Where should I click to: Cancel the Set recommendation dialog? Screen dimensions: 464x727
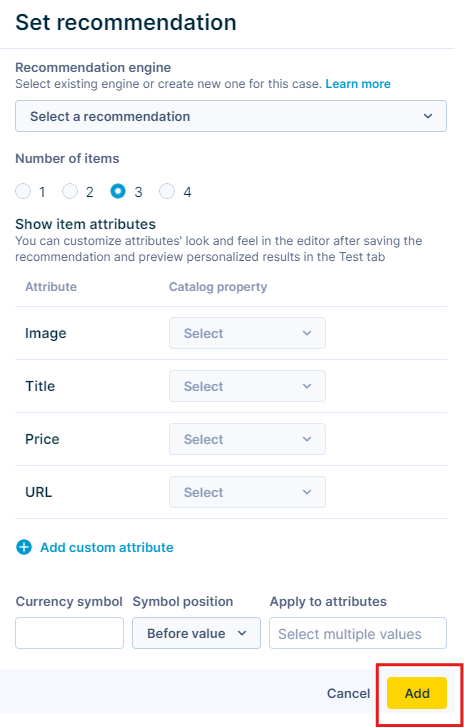tap(349, 693)
